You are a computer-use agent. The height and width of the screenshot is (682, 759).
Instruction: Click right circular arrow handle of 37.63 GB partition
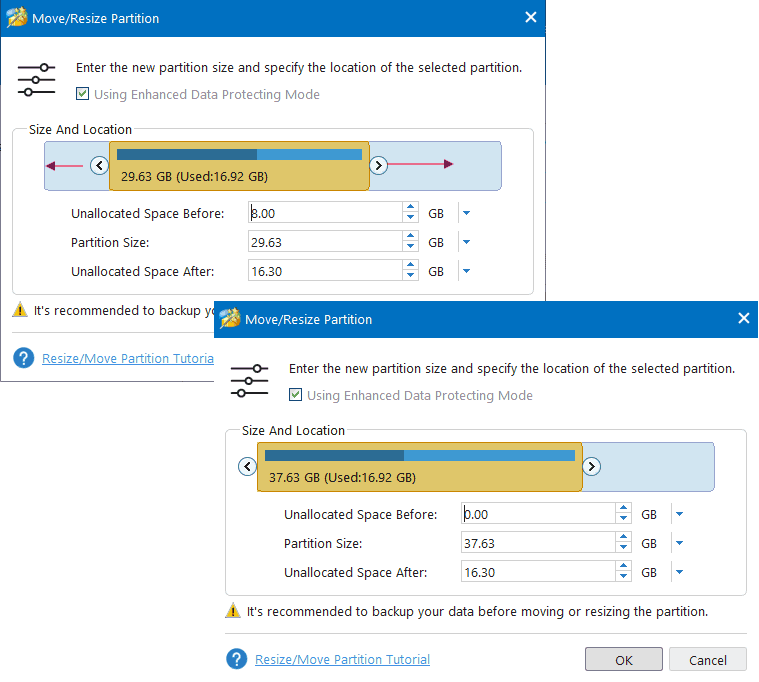[x=591, y=467]
